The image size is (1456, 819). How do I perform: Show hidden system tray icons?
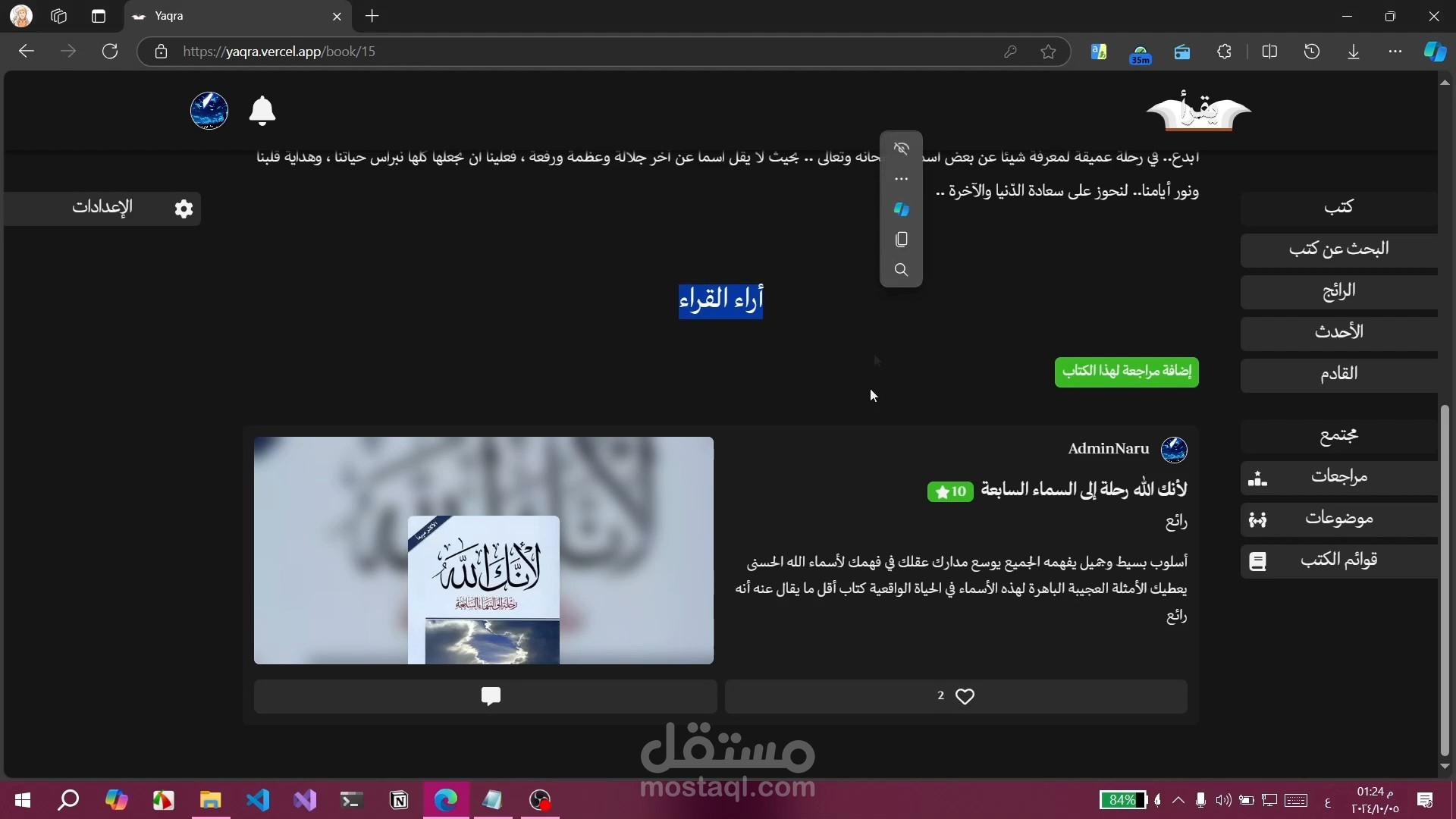[x=1178, y=800]
